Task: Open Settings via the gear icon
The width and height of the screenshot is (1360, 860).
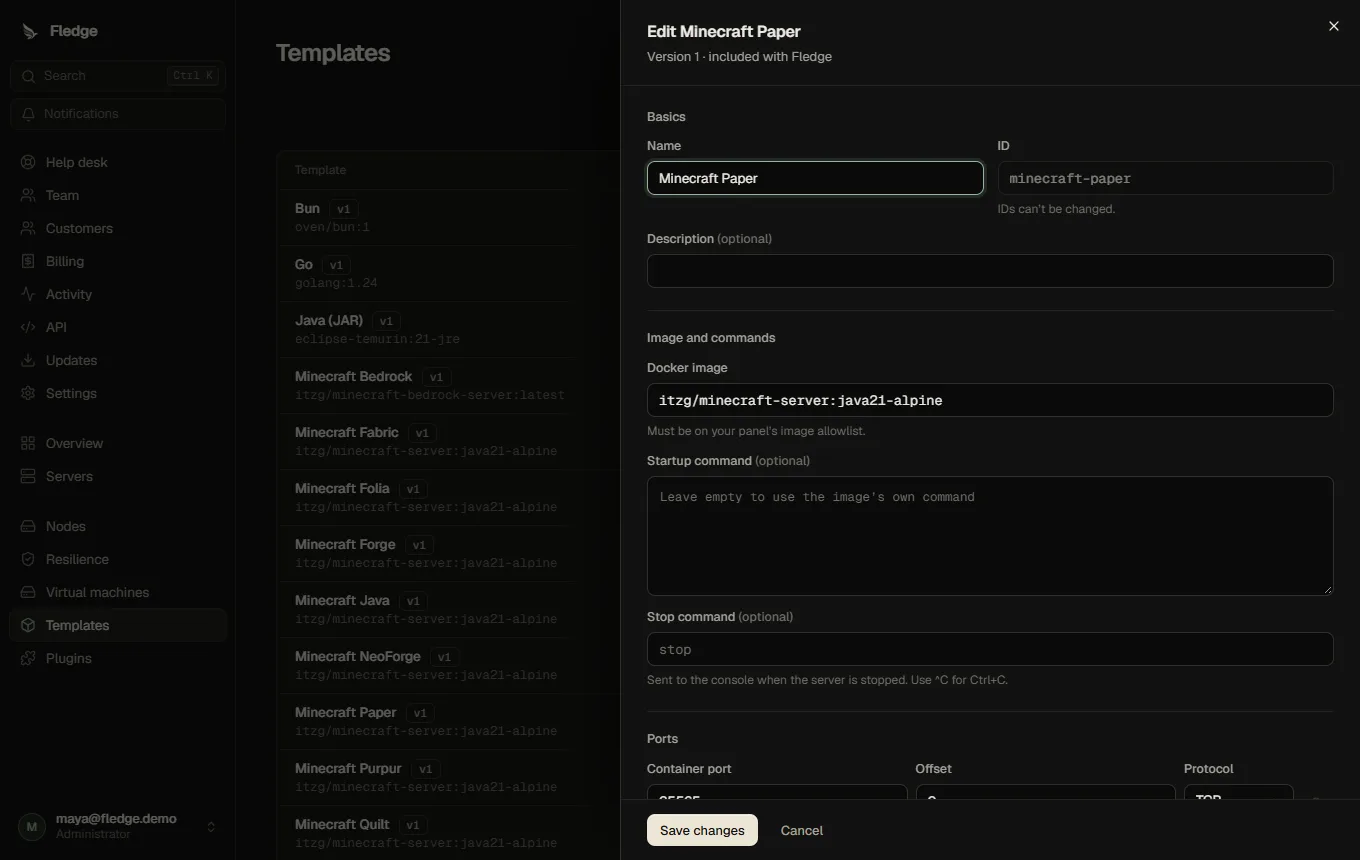Action: pos(28,393)
